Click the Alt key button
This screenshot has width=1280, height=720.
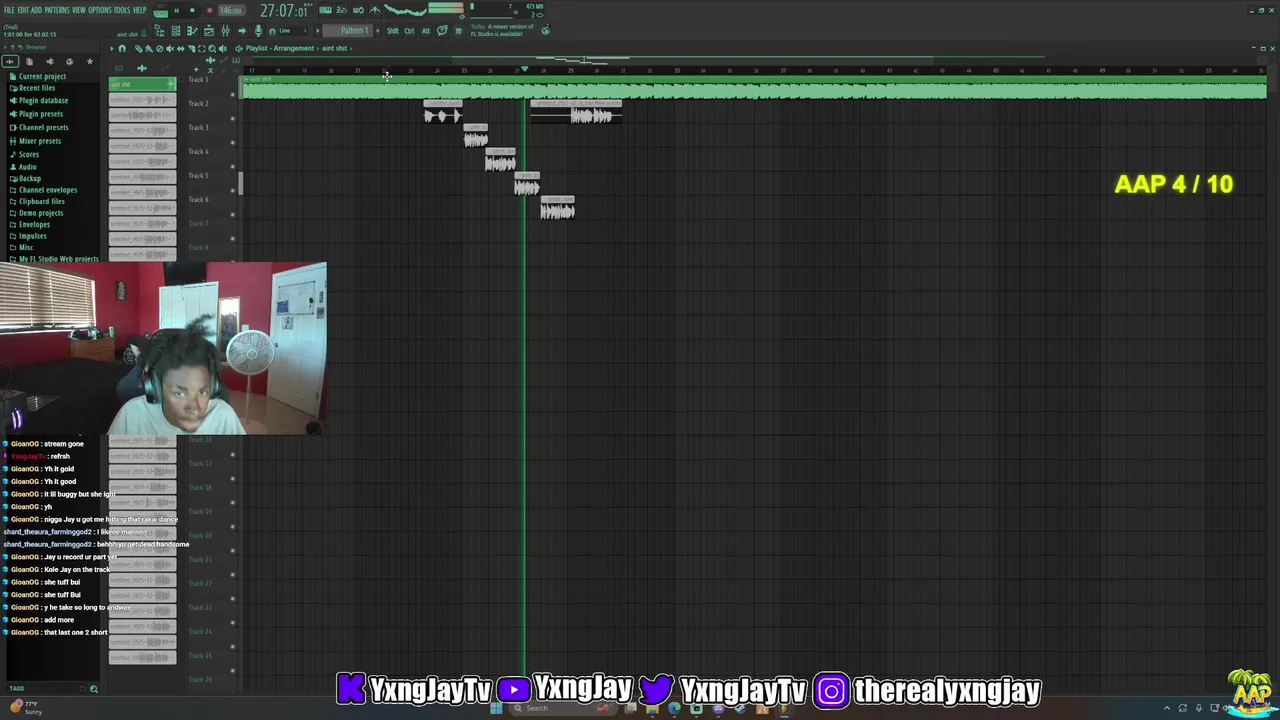click(x=425, y=31)
